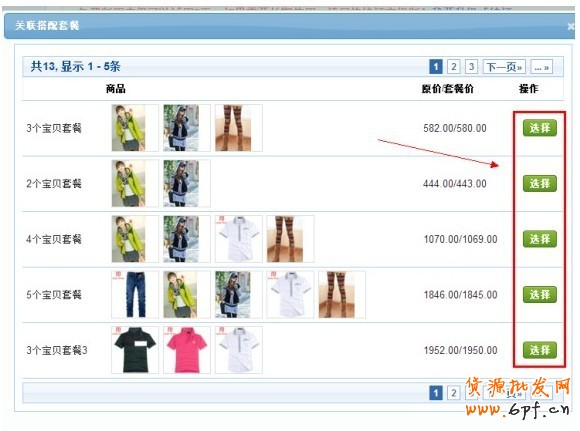The height and width of the screenshot is (431, 580).
Task: Click the 下一页 next page link
Action: coord(504,67)
